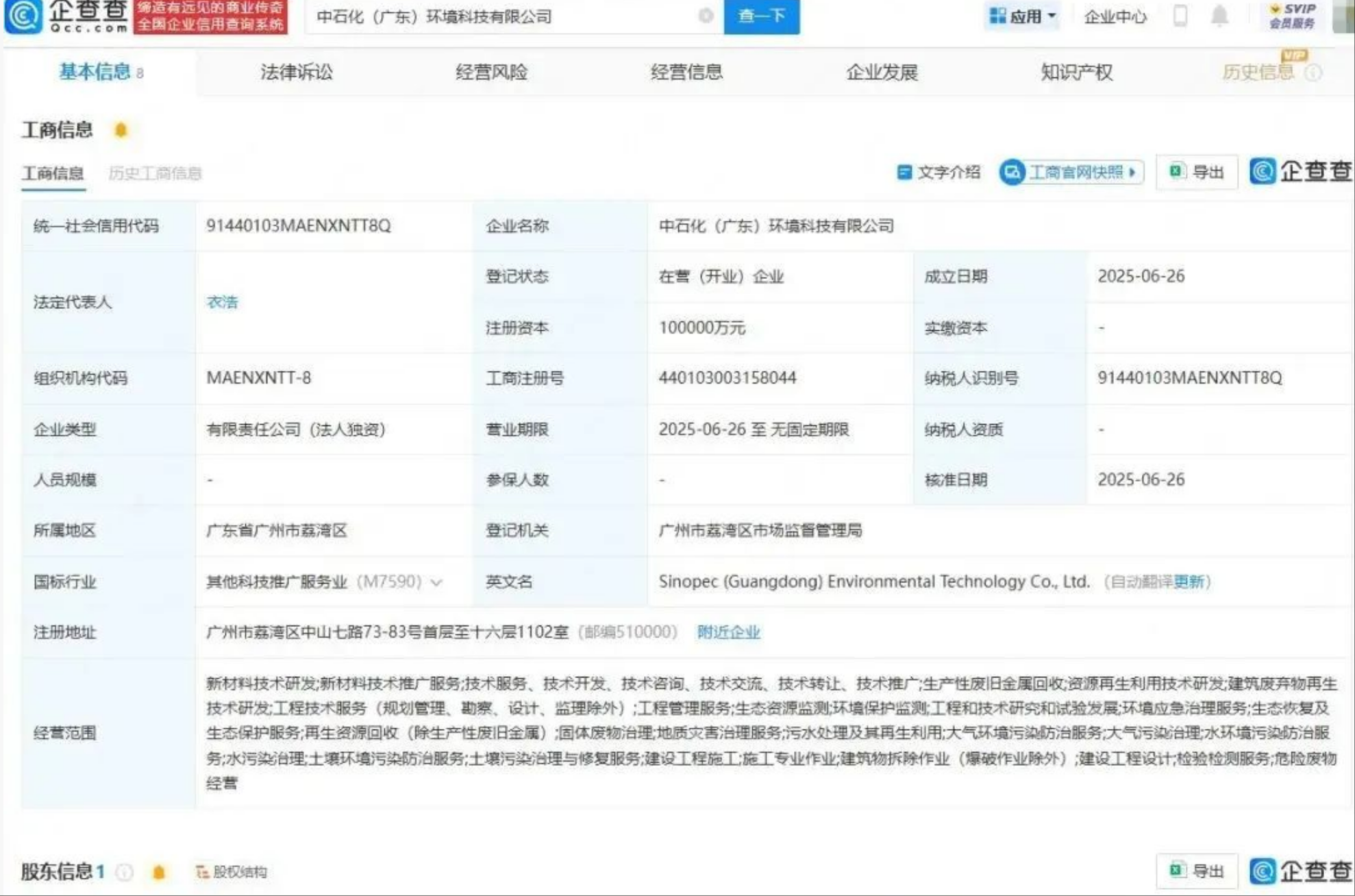Viewport: 1355px width, 896px height.
Task: Click info icon beside 股东信息
Action: tap(124, 872)
